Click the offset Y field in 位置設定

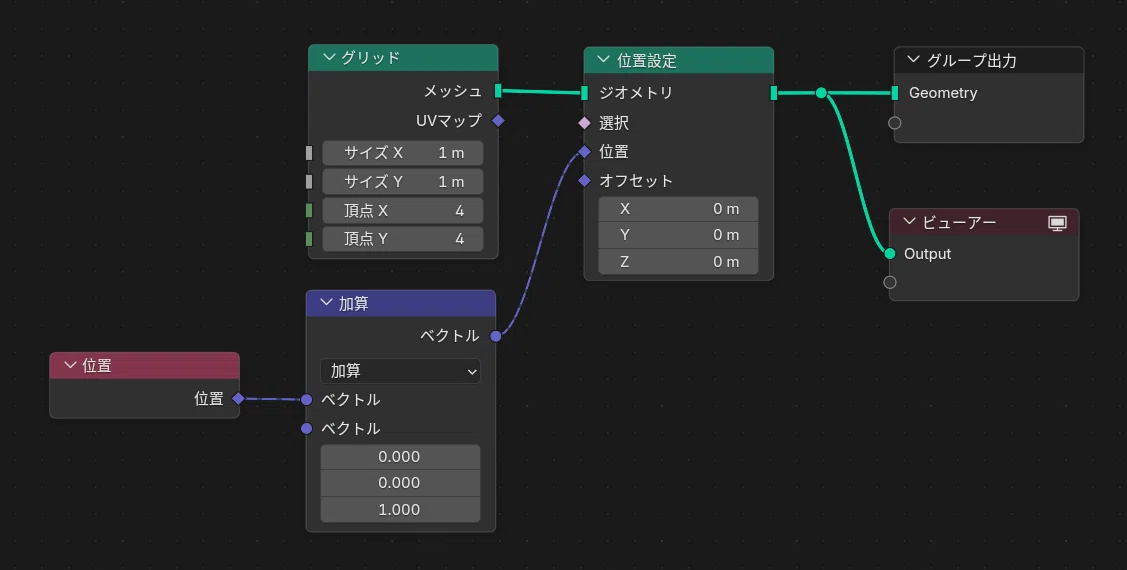pos(678,235)
